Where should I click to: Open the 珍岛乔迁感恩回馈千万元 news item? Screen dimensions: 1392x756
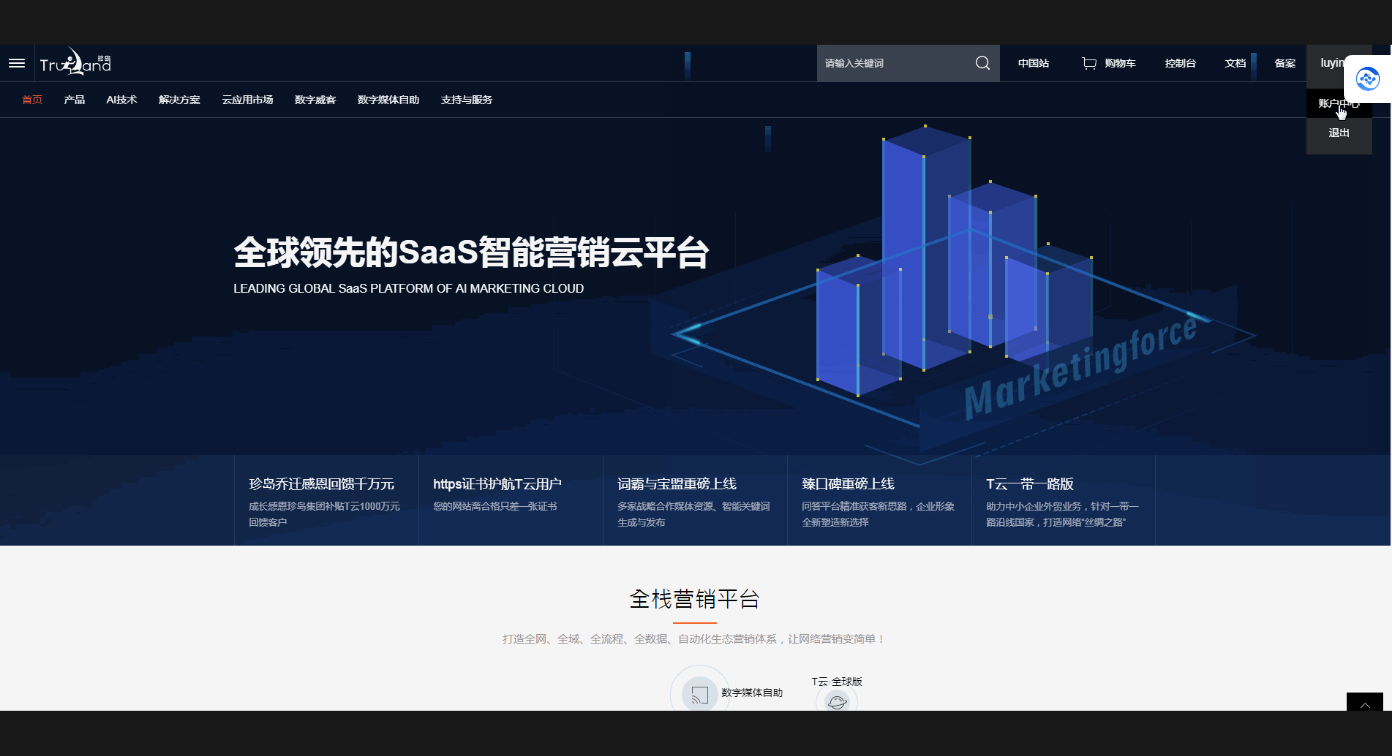[x=322, y=484]
